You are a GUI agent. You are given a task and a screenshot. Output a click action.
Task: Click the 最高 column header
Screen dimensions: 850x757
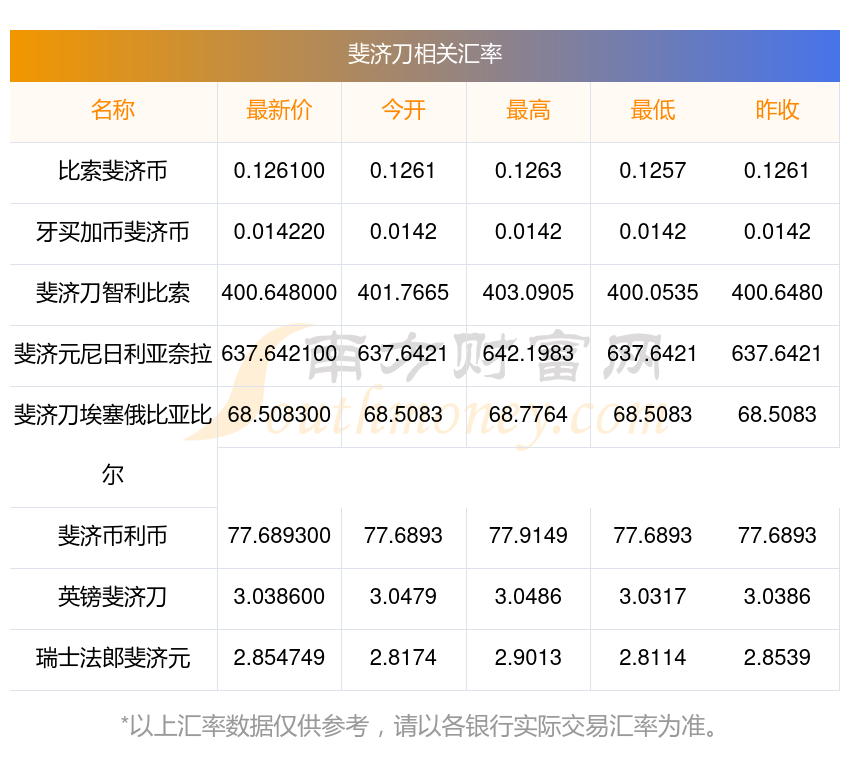click(x=528, y=110)
